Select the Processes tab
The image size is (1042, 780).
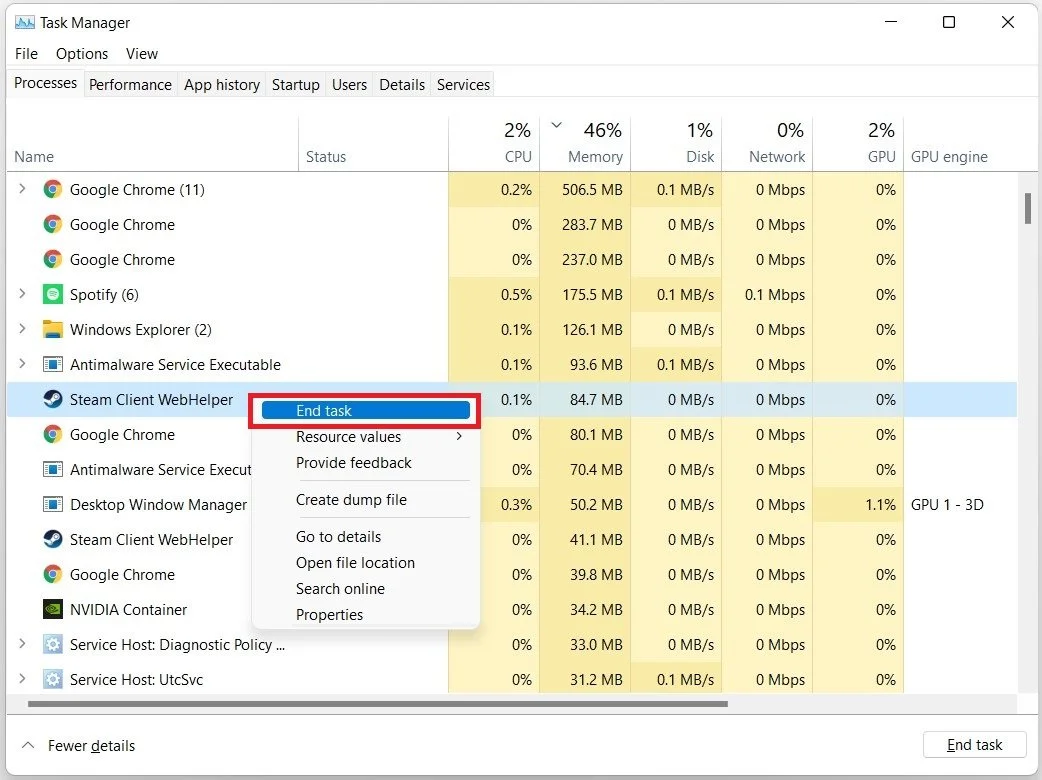click(x=45, y=83)
